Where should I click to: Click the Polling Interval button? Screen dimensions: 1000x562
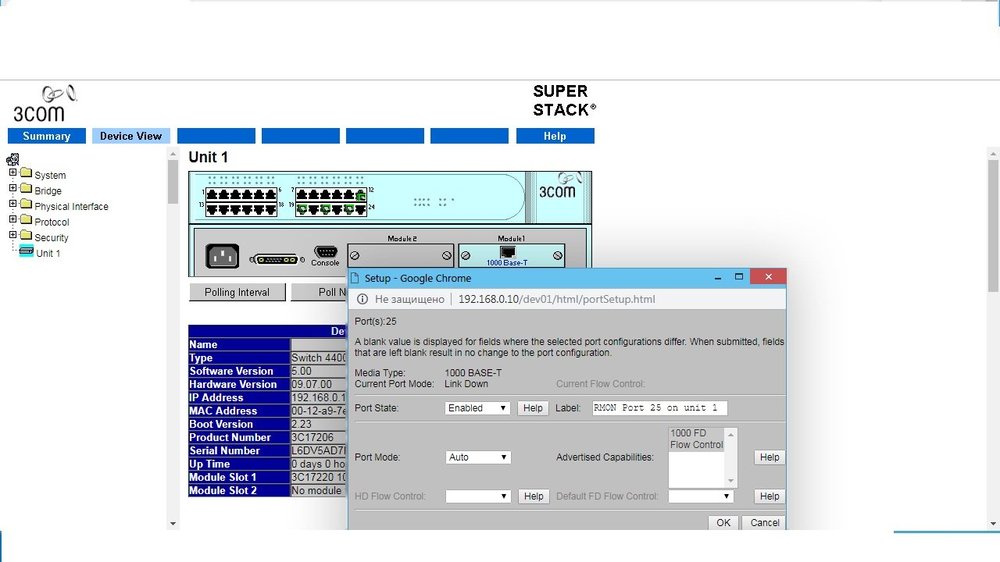(x=237, y=292)
